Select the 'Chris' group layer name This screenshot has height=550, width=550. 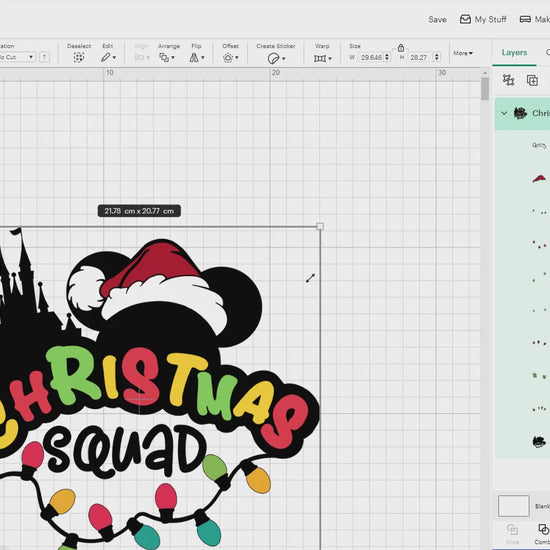[x=541, y=113]
